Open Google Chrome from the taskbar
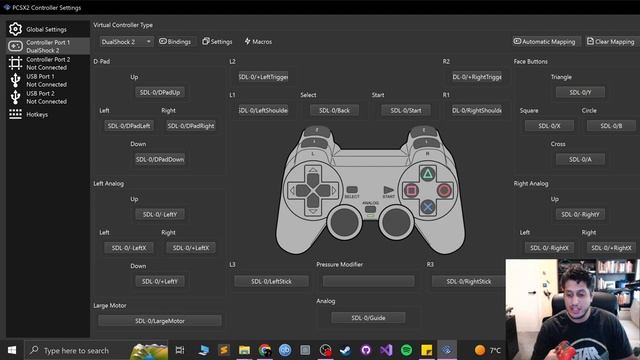This screenshot has width=640, height=360. click(x=264, y=350)
